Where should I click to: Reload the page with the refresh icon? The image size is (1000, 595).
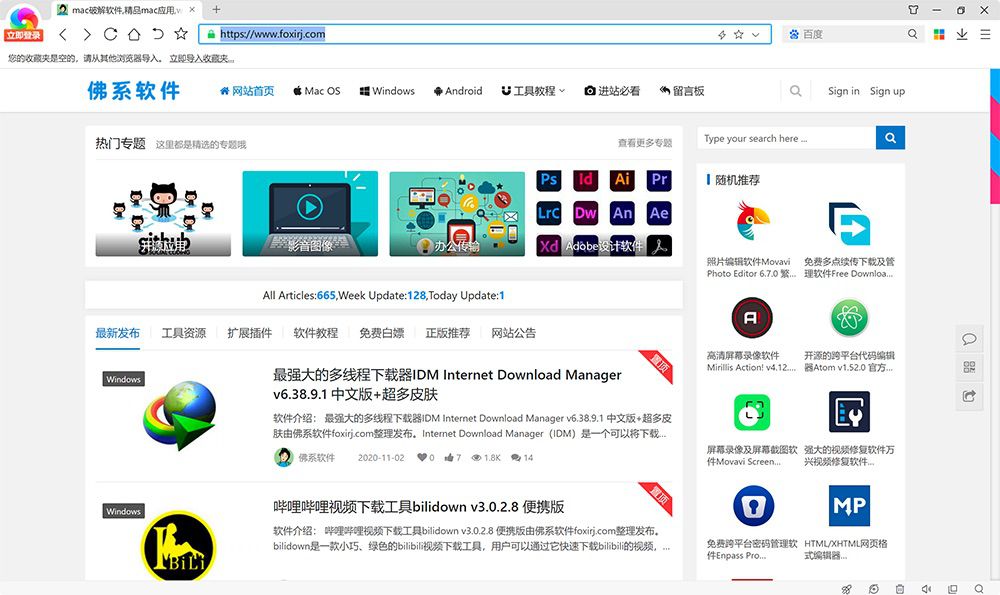110,34
